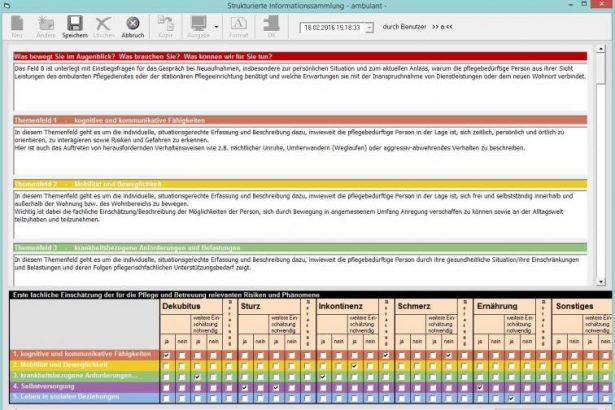Click into the 'Was bewegt Sie im Augenblick' text field

[x=300, y=87]
